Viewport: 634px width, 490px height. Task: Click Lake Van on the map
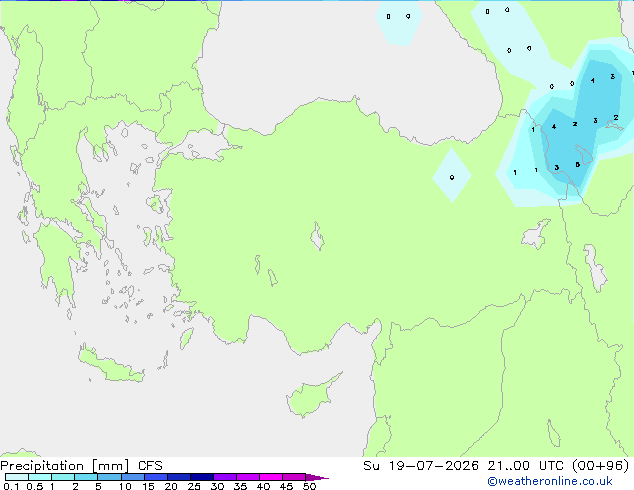tap(536, 234)
